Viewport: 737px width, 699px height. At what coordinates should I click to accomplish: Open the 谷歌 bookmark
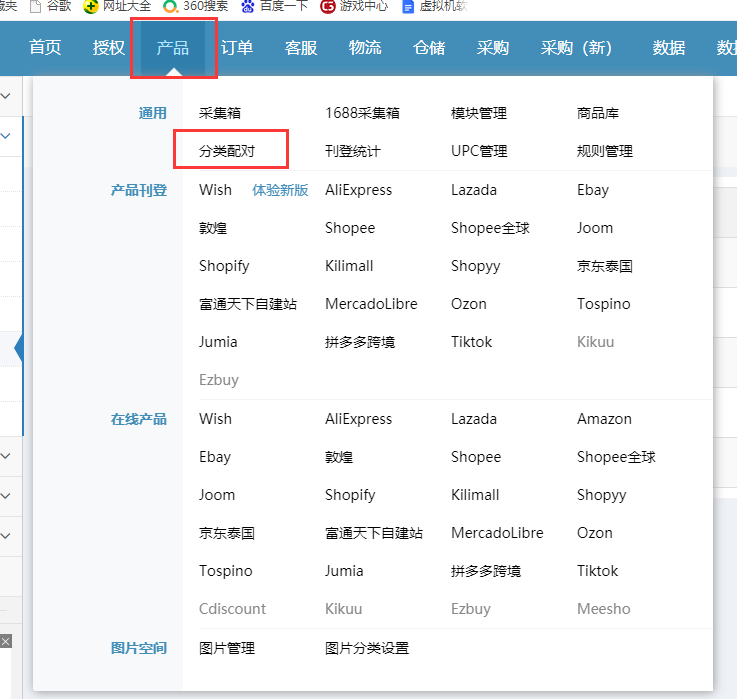(x=51, y=6)
